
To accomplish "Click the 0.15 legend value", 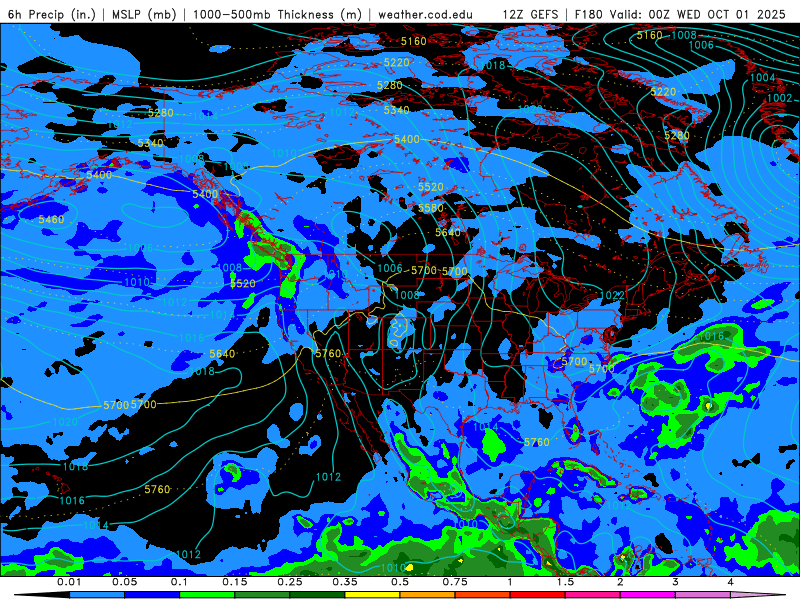I will (x=235, y=582).
